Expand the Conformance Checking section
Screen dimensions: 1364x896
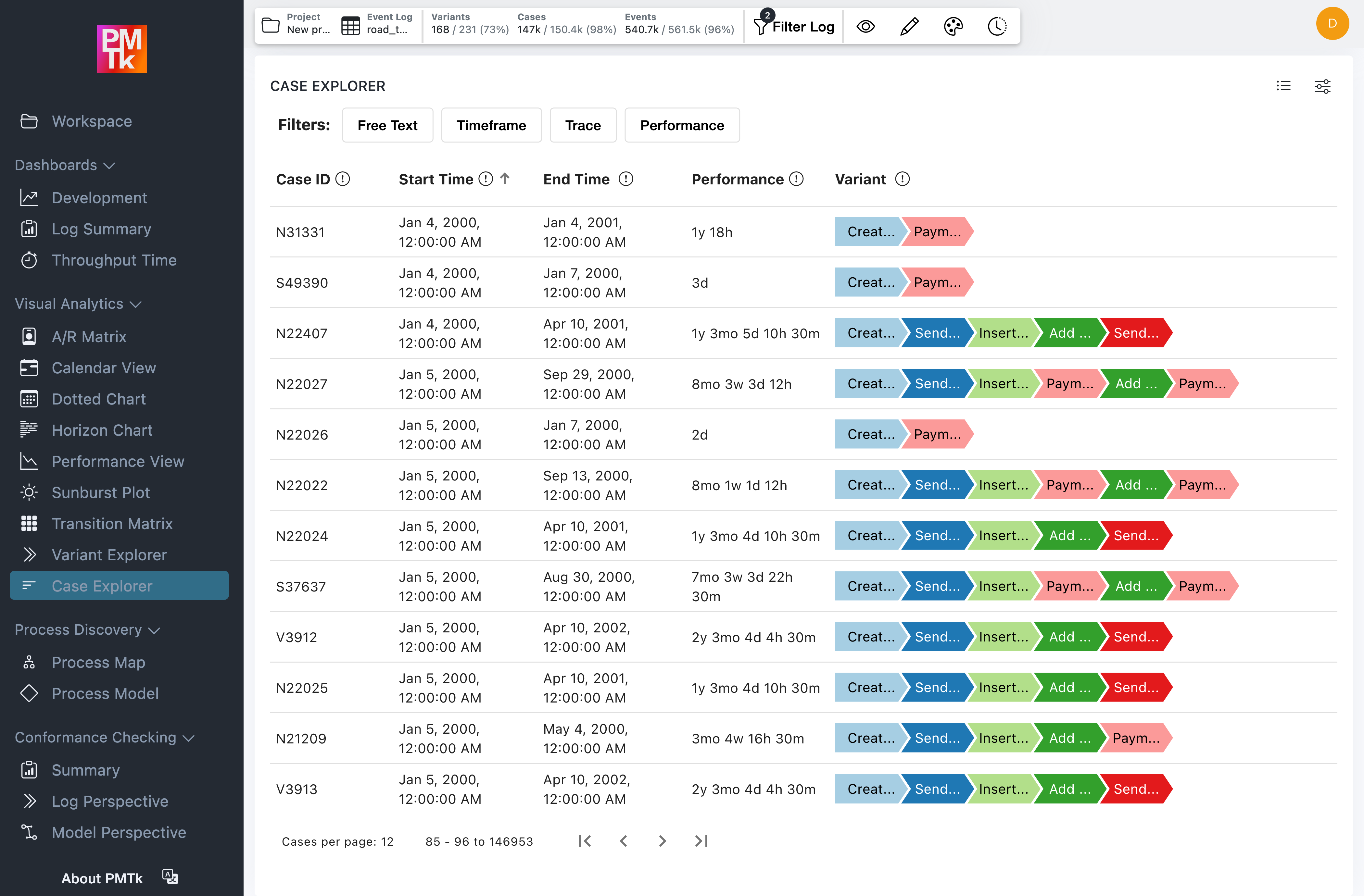189,738
